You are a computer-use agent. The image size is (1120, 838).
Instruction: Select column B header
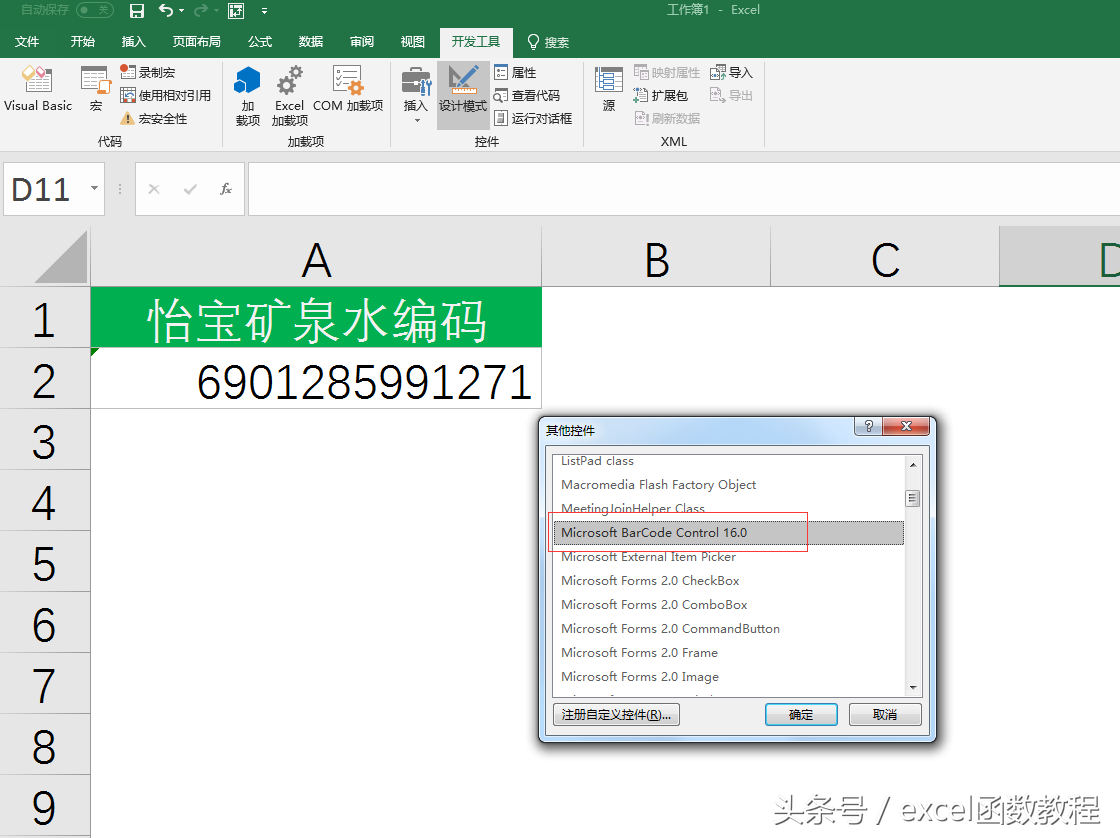656,258
